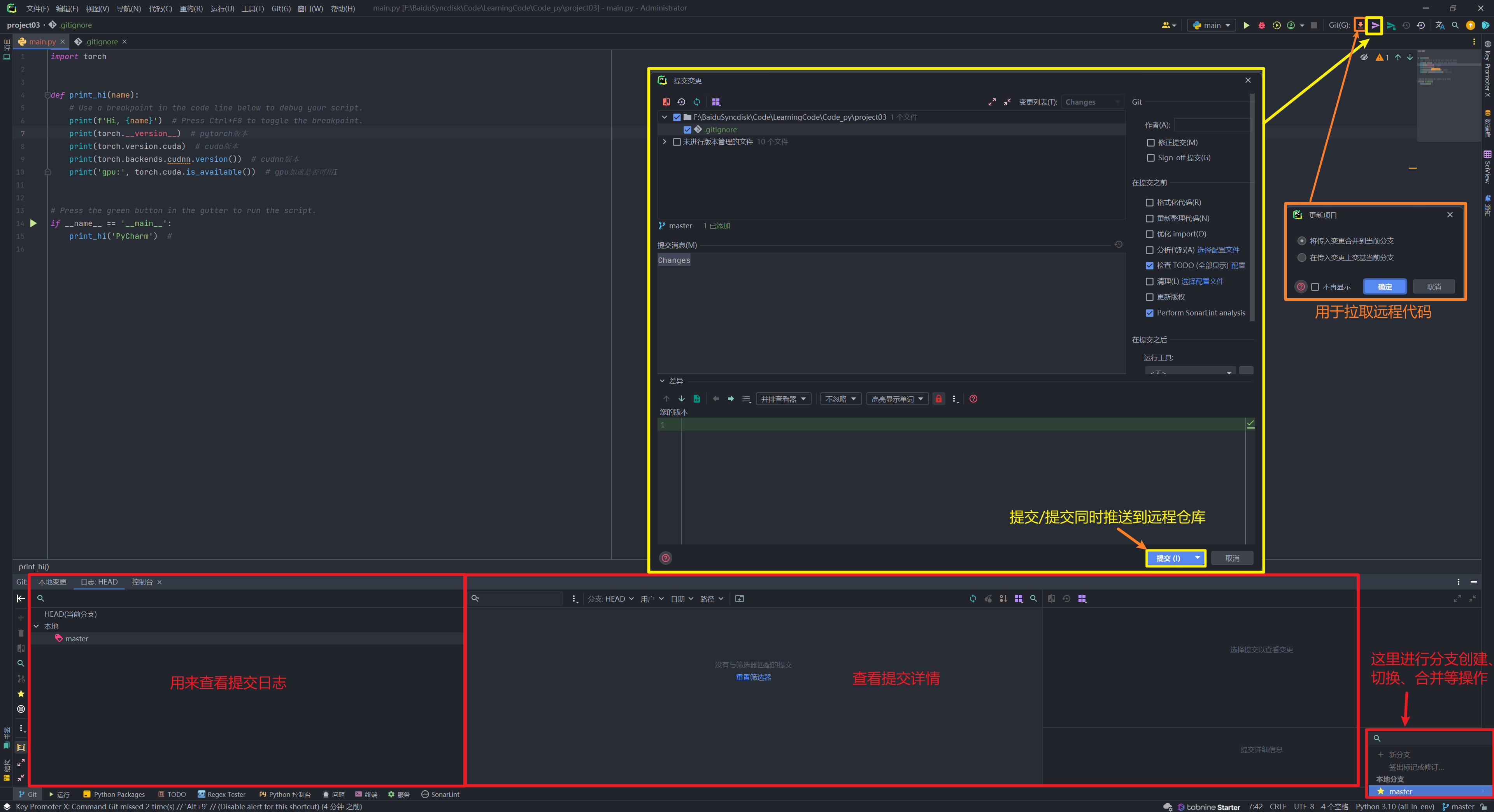Click the refresh icon in commit dialog toolbar
This screenshot has width=1494, height=812.
[x=696, y=102]
